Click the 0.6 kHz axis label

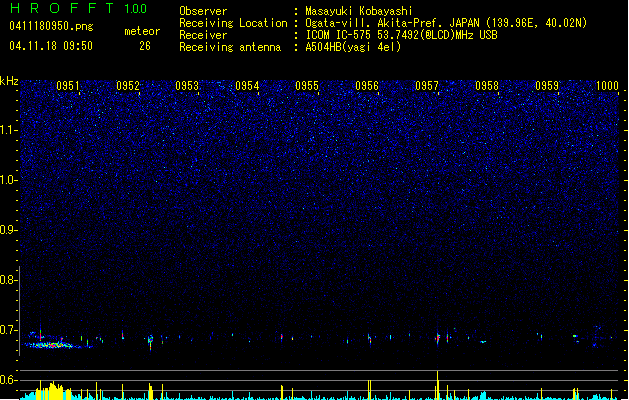[9, 380]
